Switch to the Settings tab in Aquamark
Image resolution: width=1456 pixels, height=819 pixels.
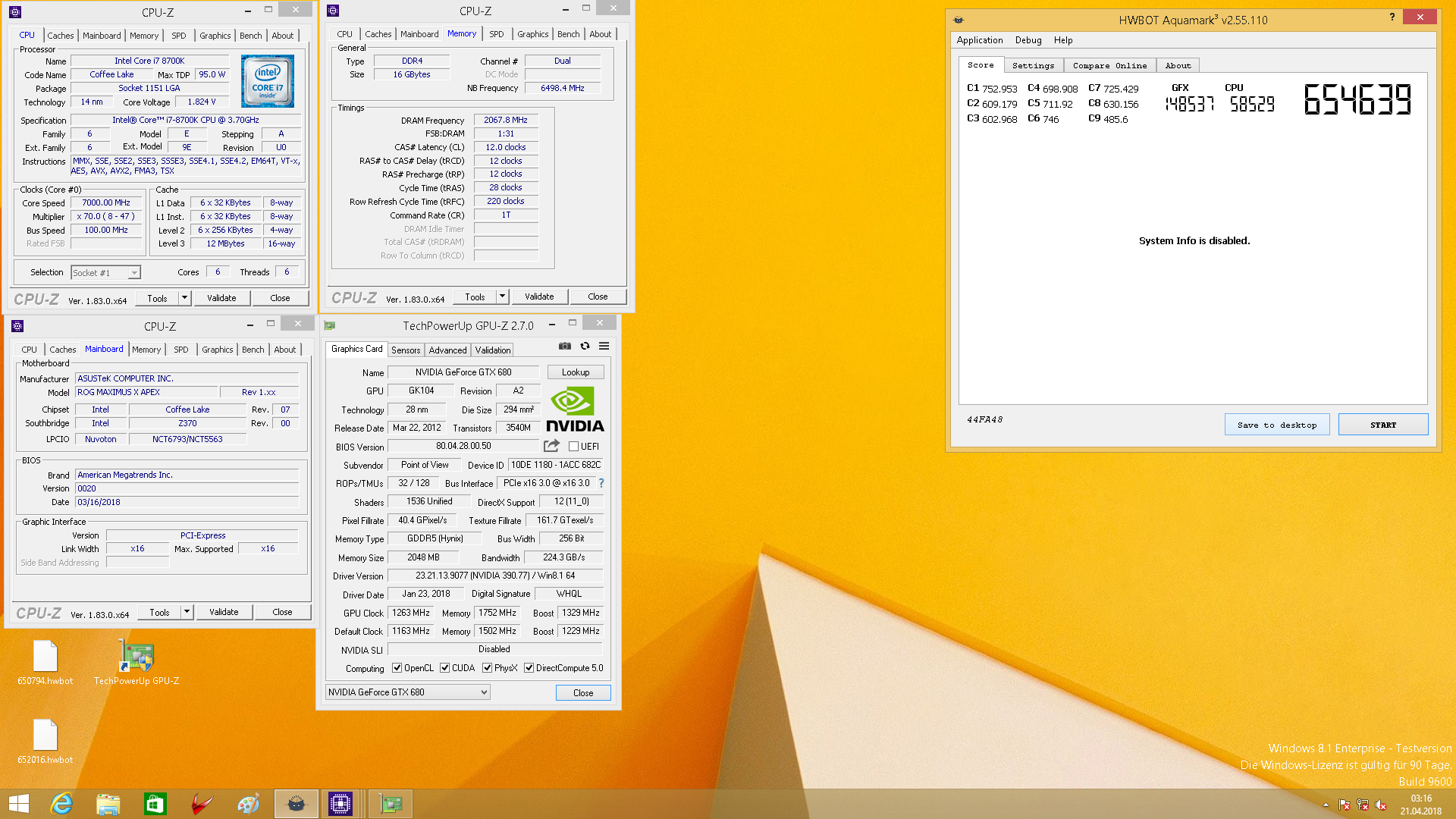click(x=1033, y=65)
